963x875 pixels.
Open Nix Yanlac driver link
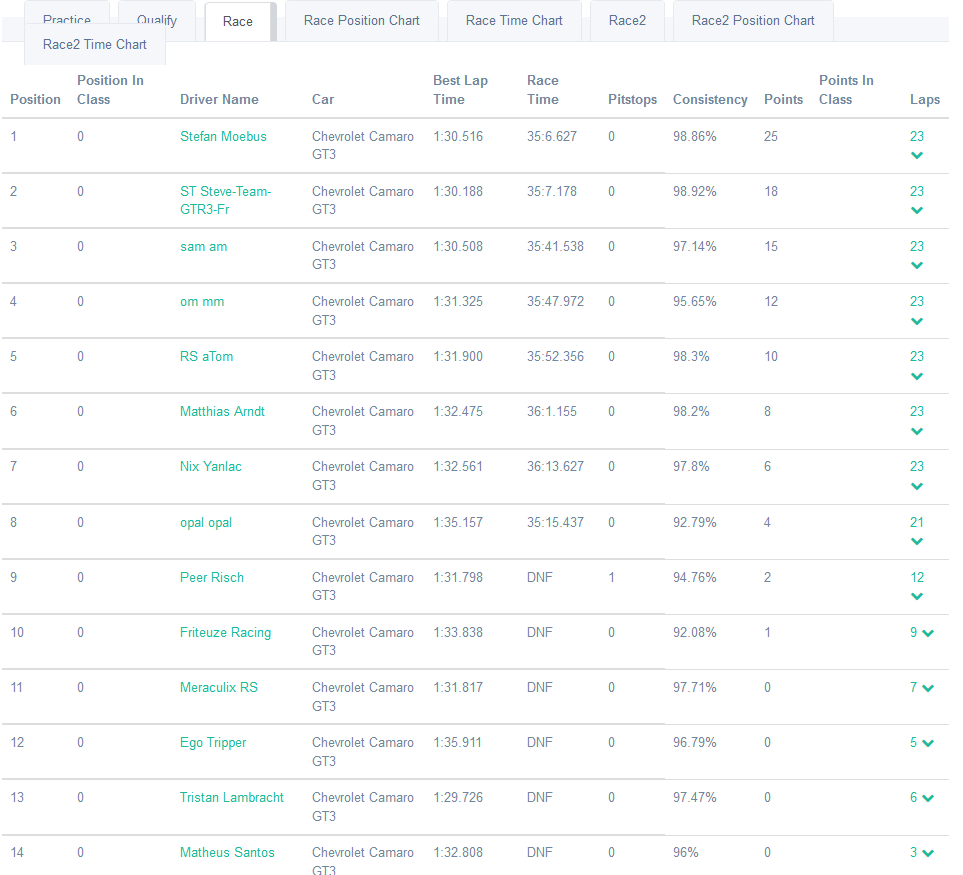211,466
